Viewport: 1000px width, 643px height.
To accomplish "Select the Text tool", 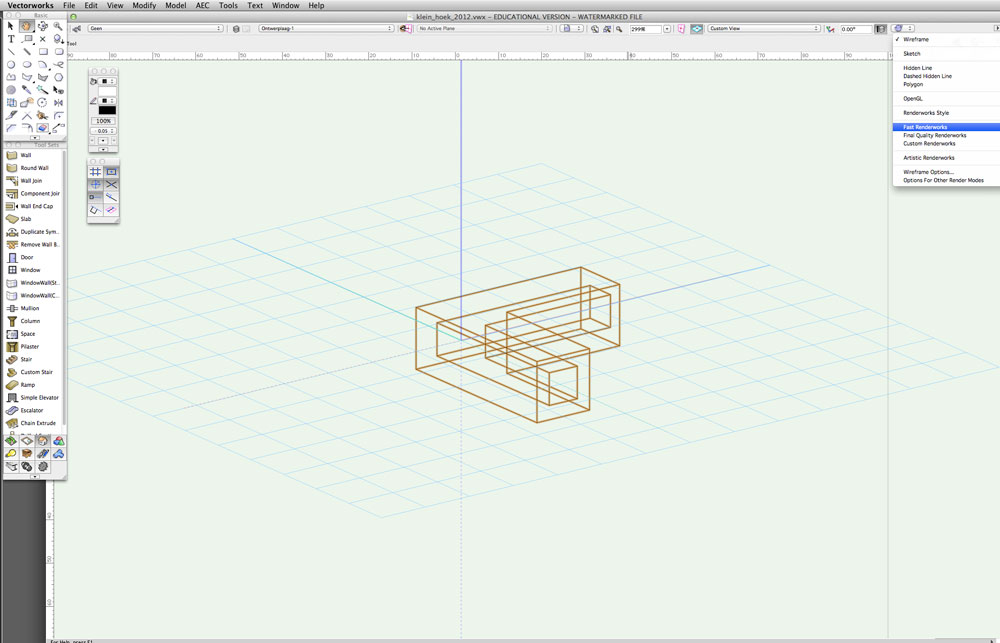I will 11,39.
